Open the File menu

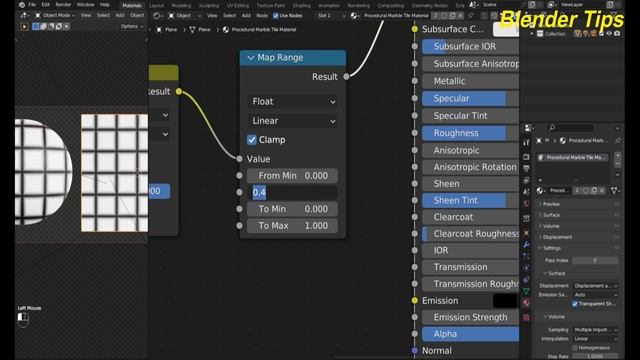click(x=32, y=5)
